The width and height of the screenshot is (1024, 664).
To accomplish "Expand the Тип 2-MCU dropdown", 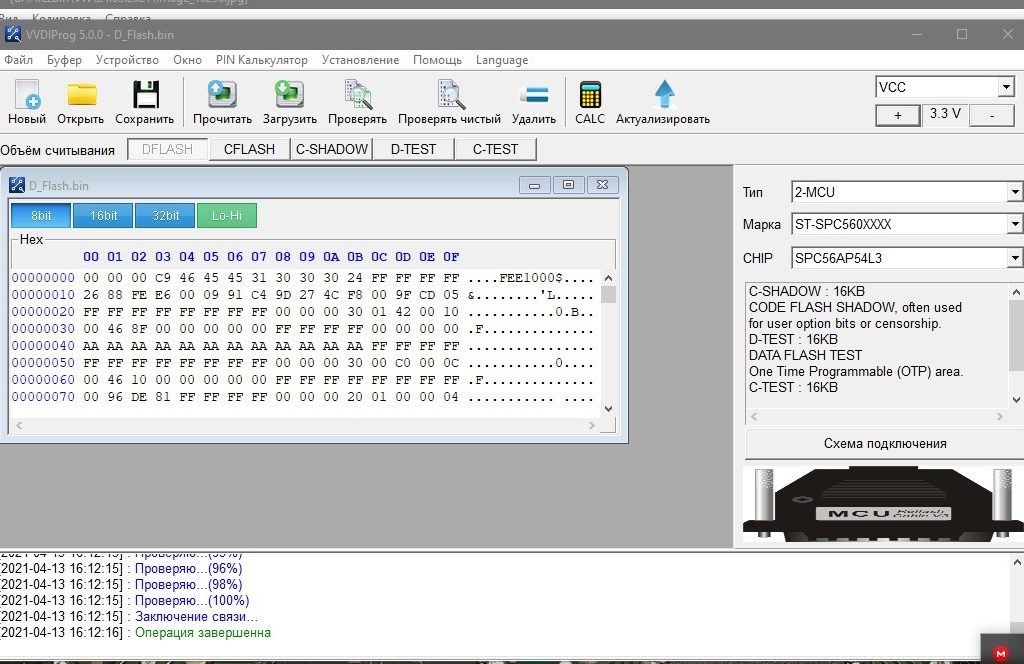I will tap(1014, 192).
